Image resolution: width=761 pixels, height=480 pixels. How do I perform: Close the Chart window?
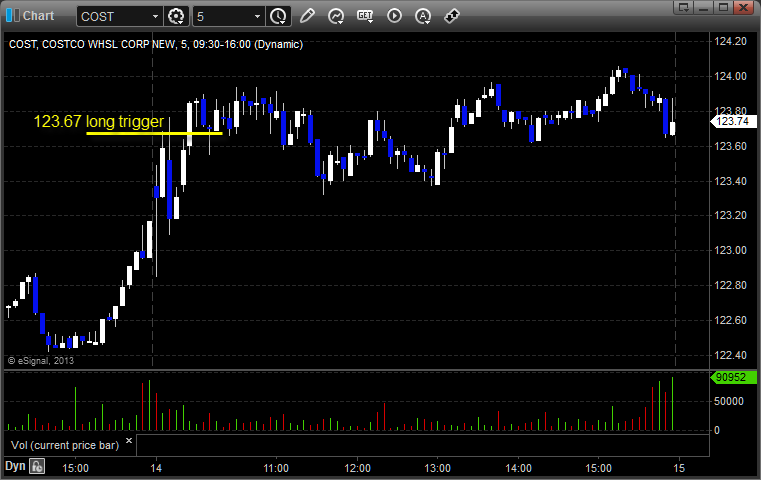pos(743,7)
